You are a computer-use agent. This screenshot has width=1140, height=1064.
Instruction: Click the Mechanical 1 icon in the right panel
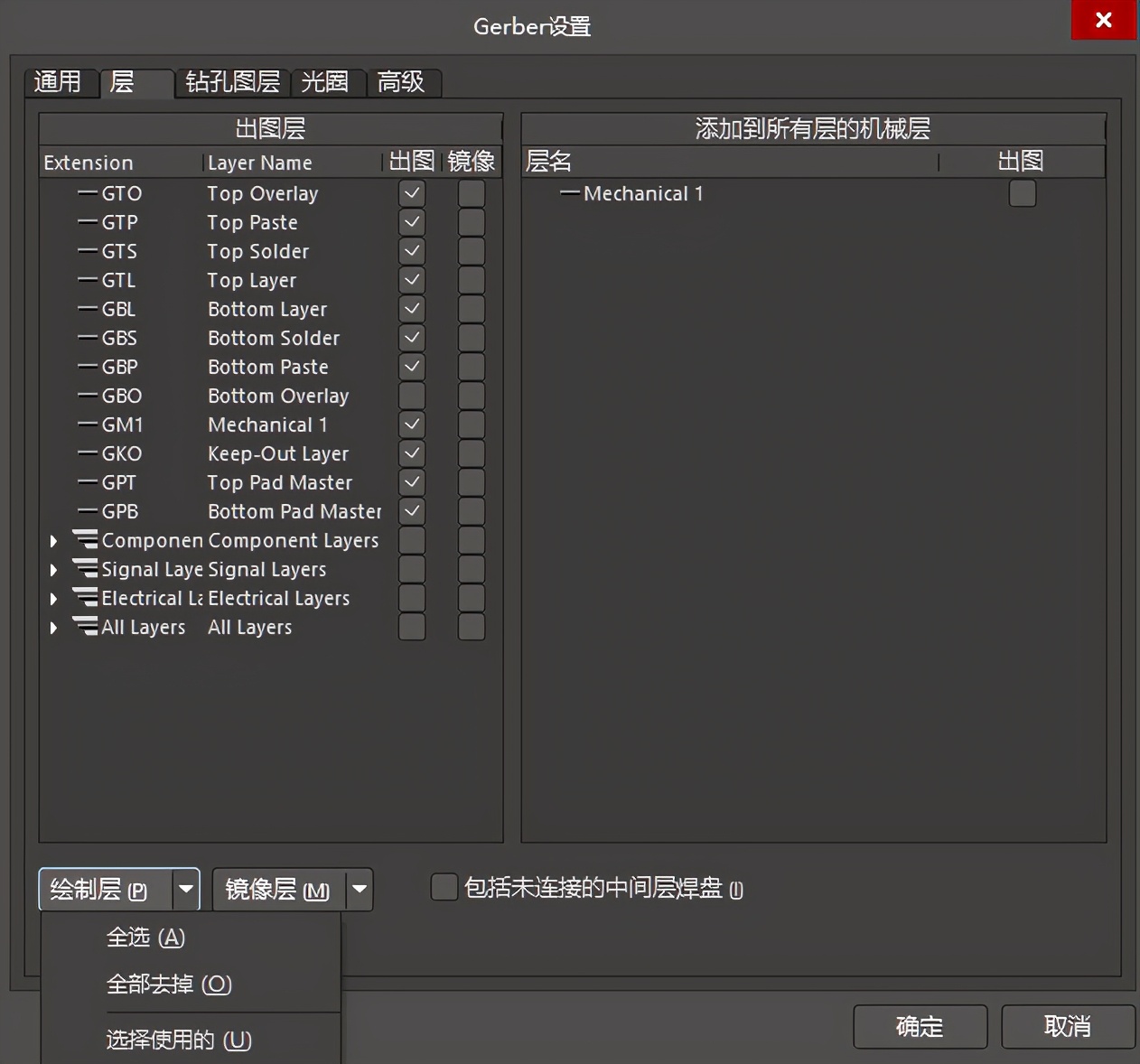[571, 193]
